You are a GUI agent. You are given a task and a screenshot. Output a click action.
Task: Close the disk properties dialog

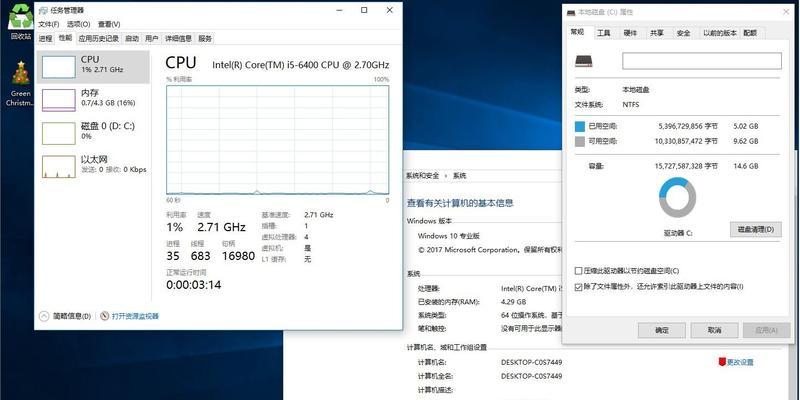click(786, 12)
